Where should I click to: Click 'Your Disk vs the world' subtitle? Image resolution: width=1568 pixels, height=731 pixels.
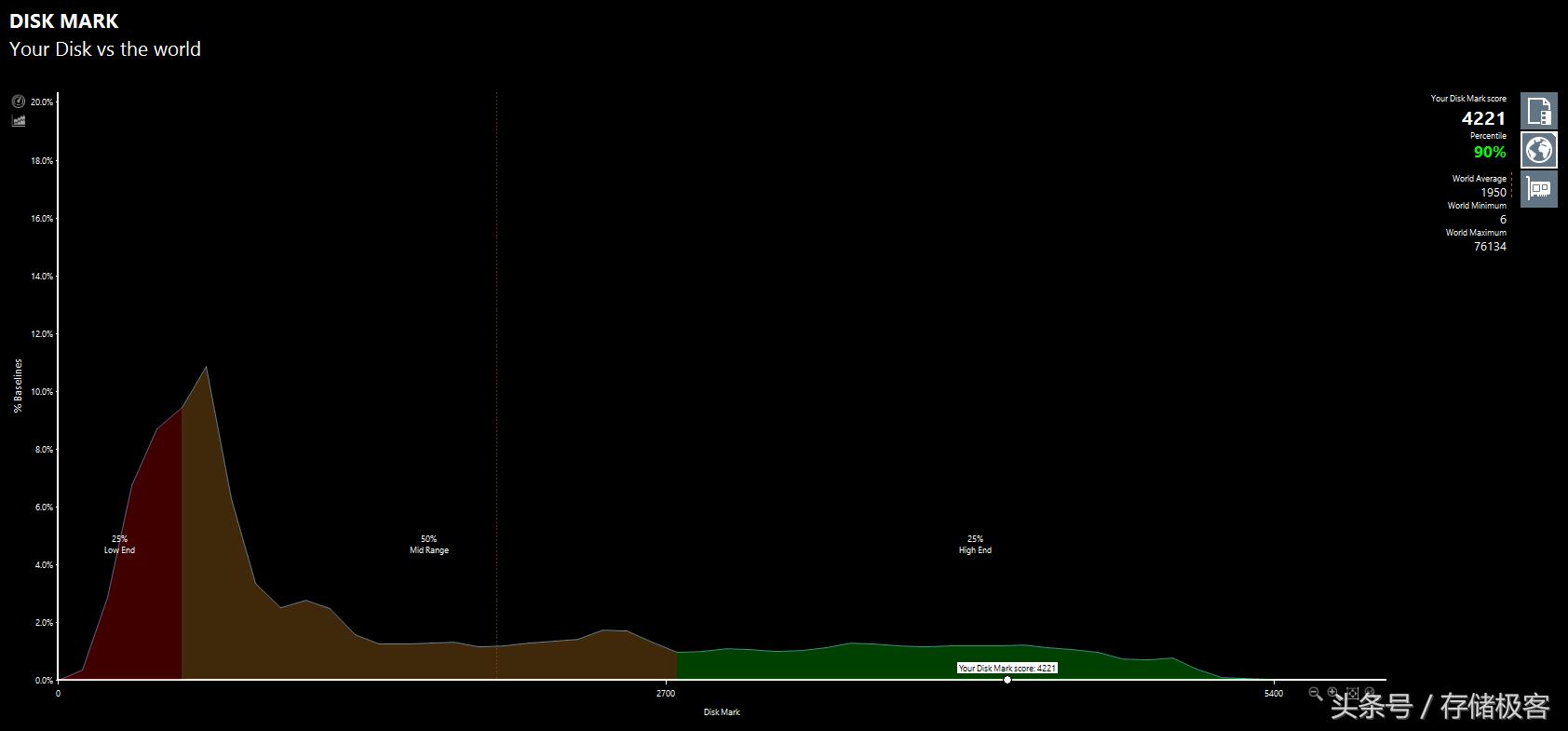pyautogui.click(x=105, y=49)
